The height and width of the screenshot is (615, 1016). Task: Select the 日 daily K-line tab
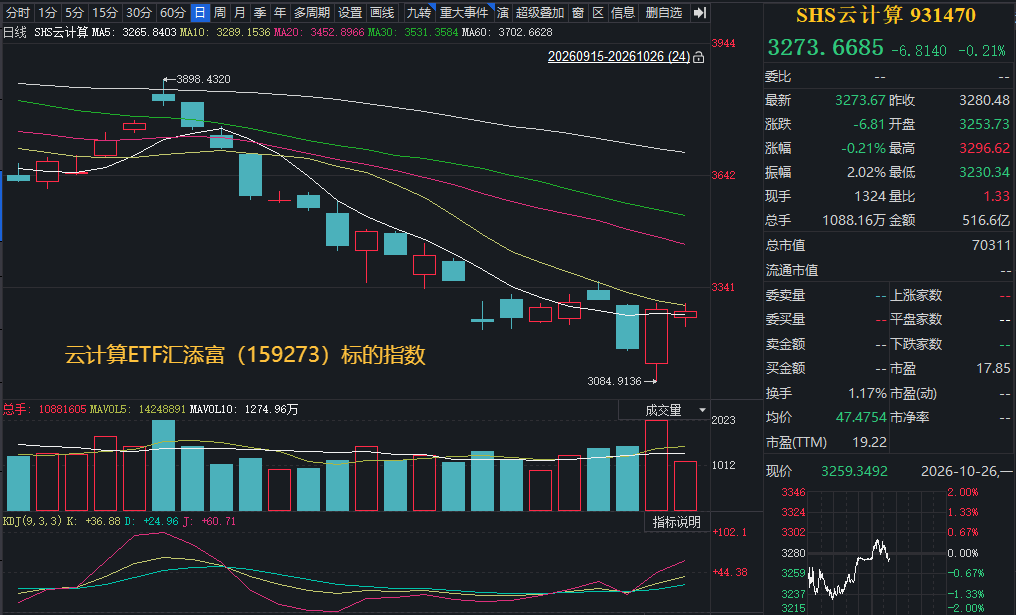[200, 12]
